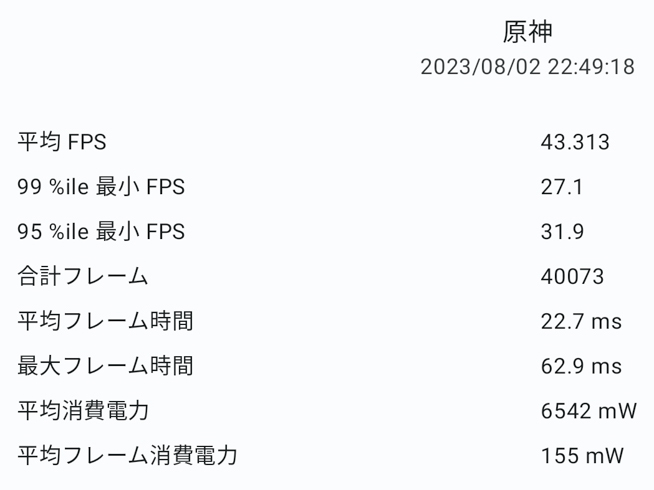Image resolution: width=654 pixels, height=490 pixels.
Task: Click the 62.9 ms value
Action: click(581, 366)
